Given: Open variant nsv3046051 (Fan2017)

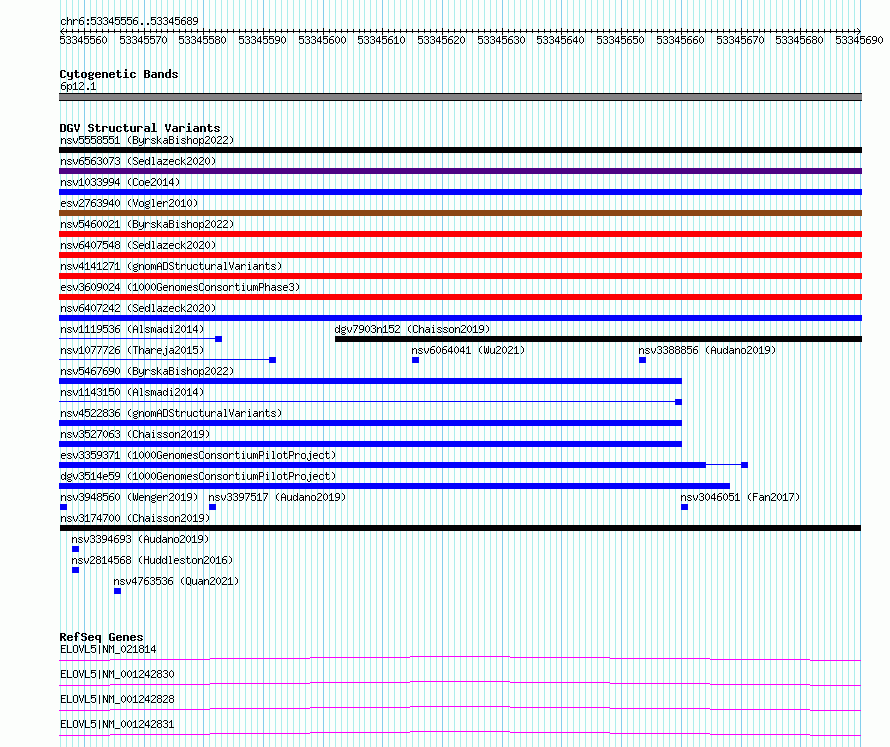Looking at the screenshot, I should click(x=740, y=497).
